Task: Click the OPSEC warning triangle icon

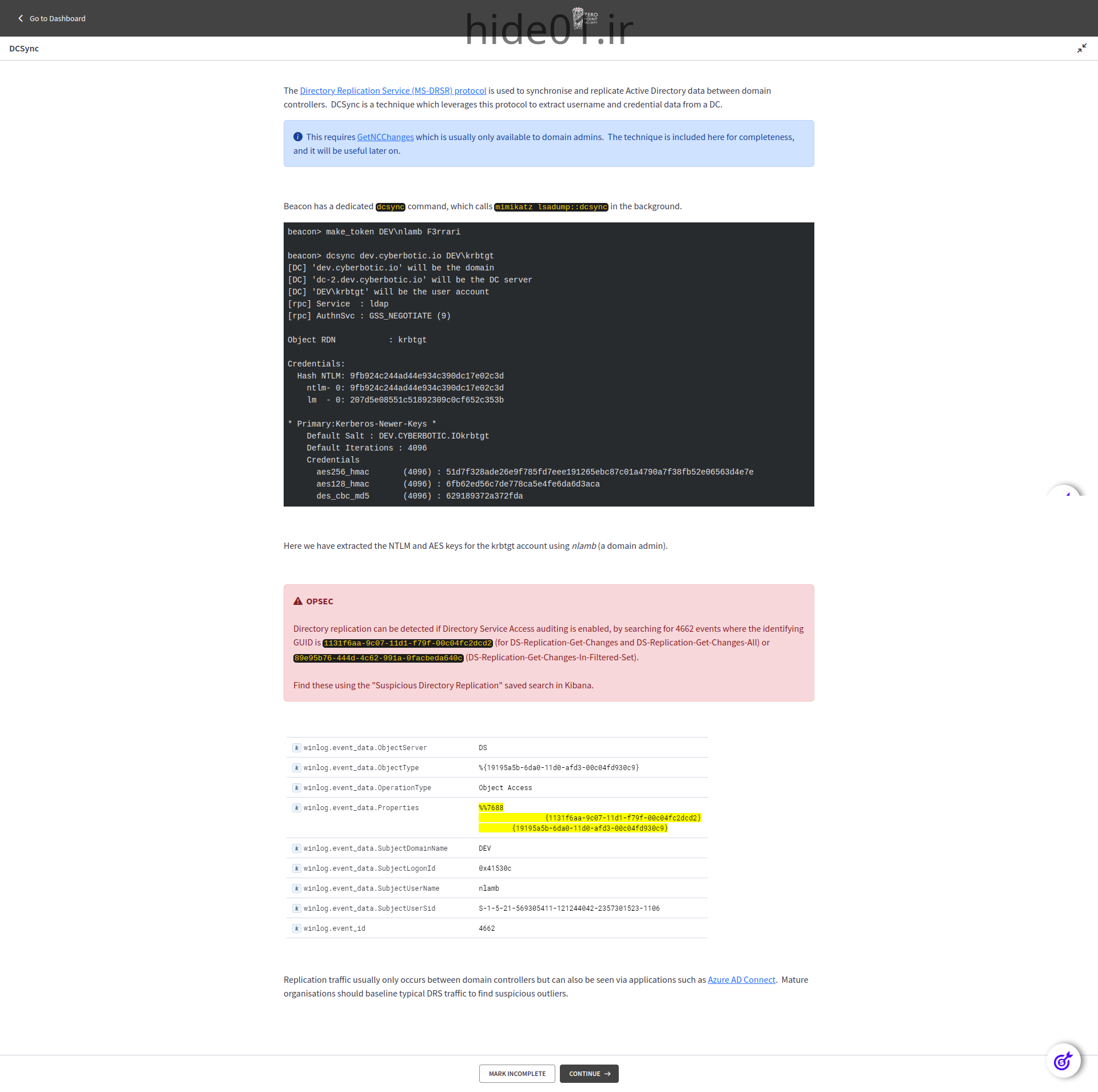Action: (x=297, y=601)
